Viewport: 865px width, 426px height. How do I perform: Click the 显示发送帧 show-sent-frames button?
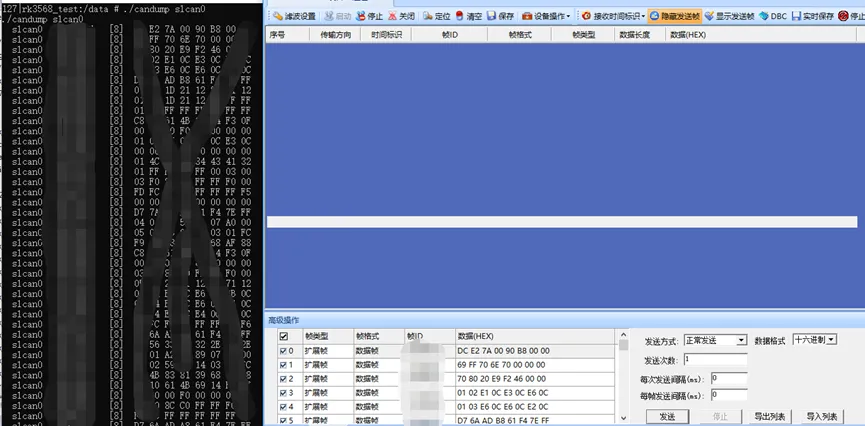[729, 16]
